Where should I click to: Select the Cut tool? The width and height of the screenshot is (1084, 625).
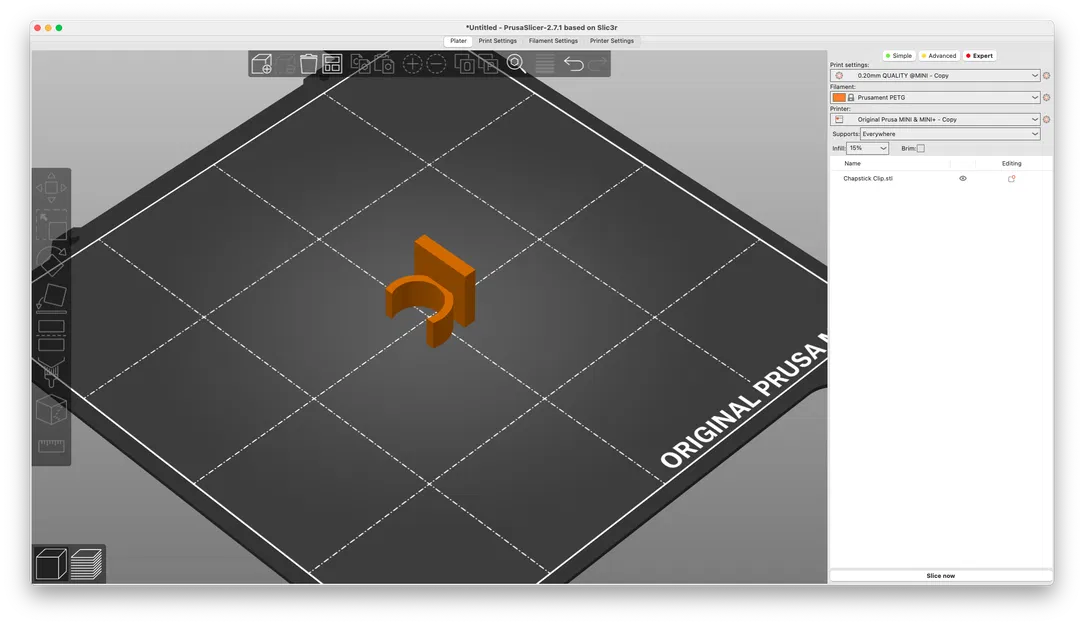pos(51,335)
